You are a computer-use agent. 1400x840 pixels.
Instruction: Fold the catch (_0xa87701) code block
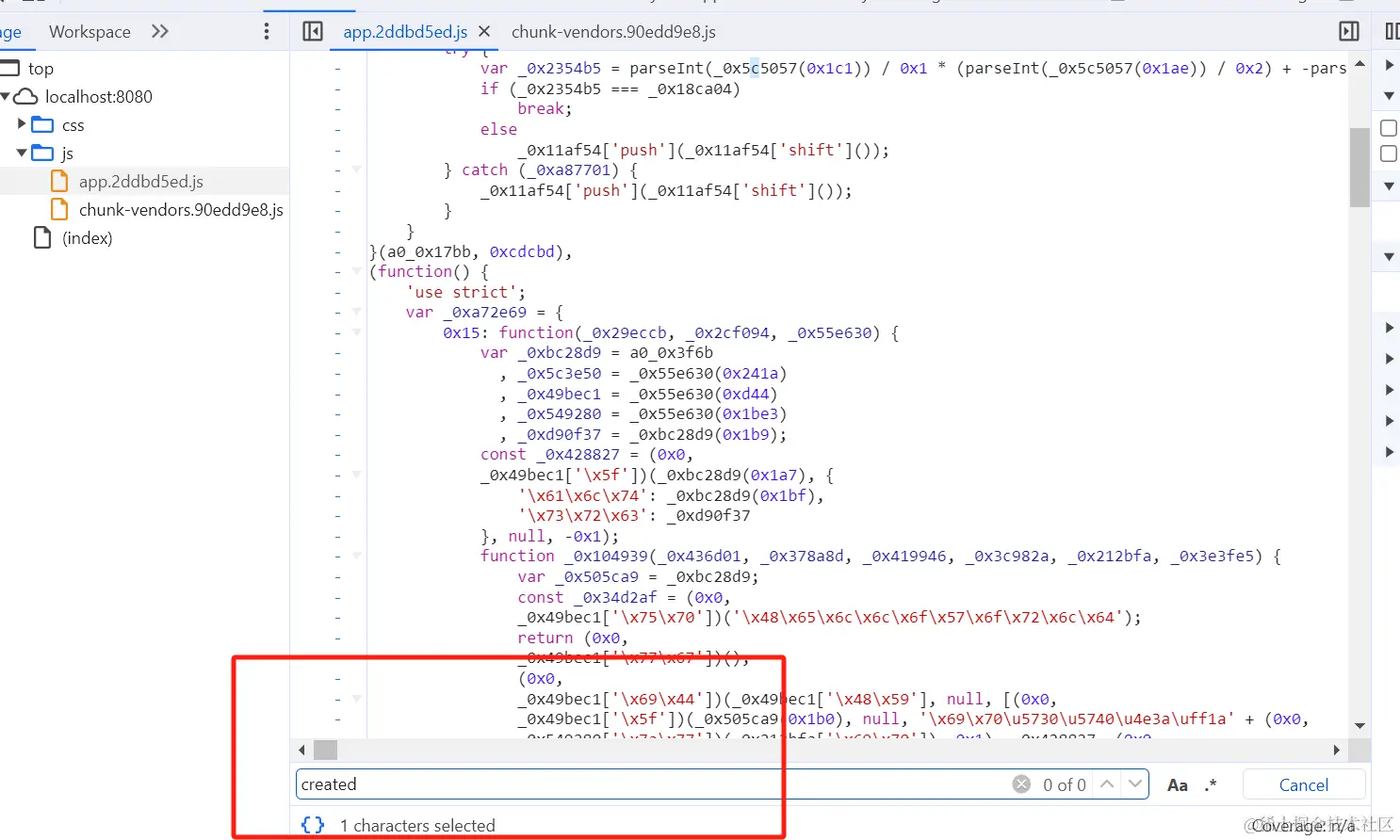[x=357, y=170]
